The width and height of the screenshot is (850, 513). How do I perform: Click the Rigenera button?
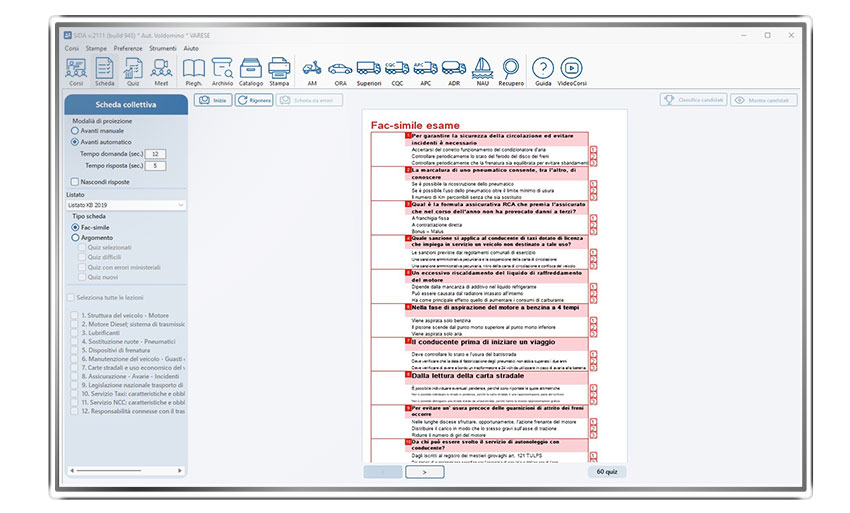point(255,100)
